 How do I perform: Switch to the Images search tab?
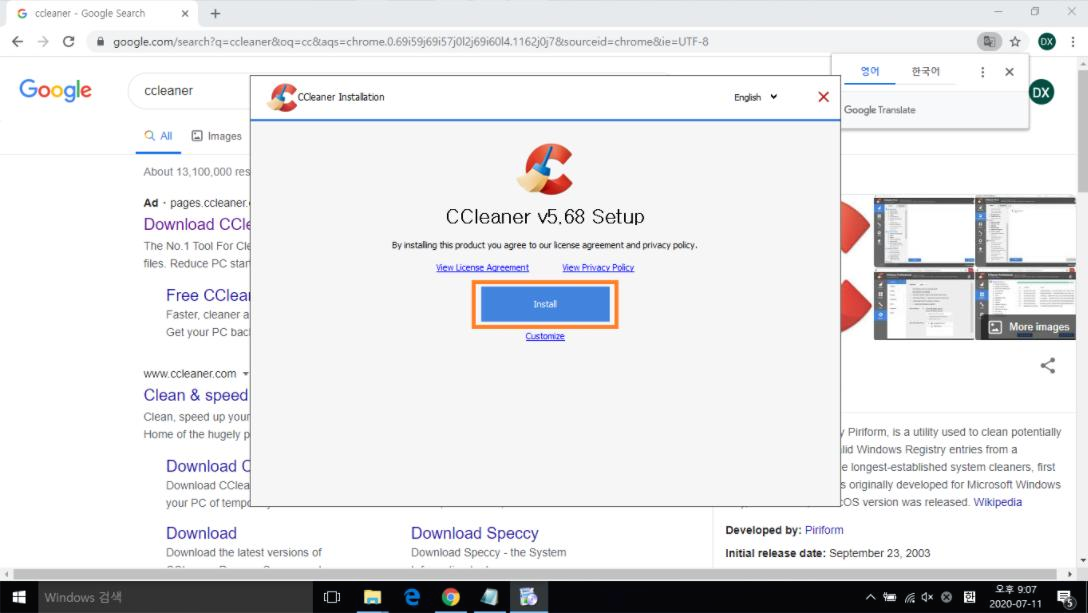[x=216, y=136]
